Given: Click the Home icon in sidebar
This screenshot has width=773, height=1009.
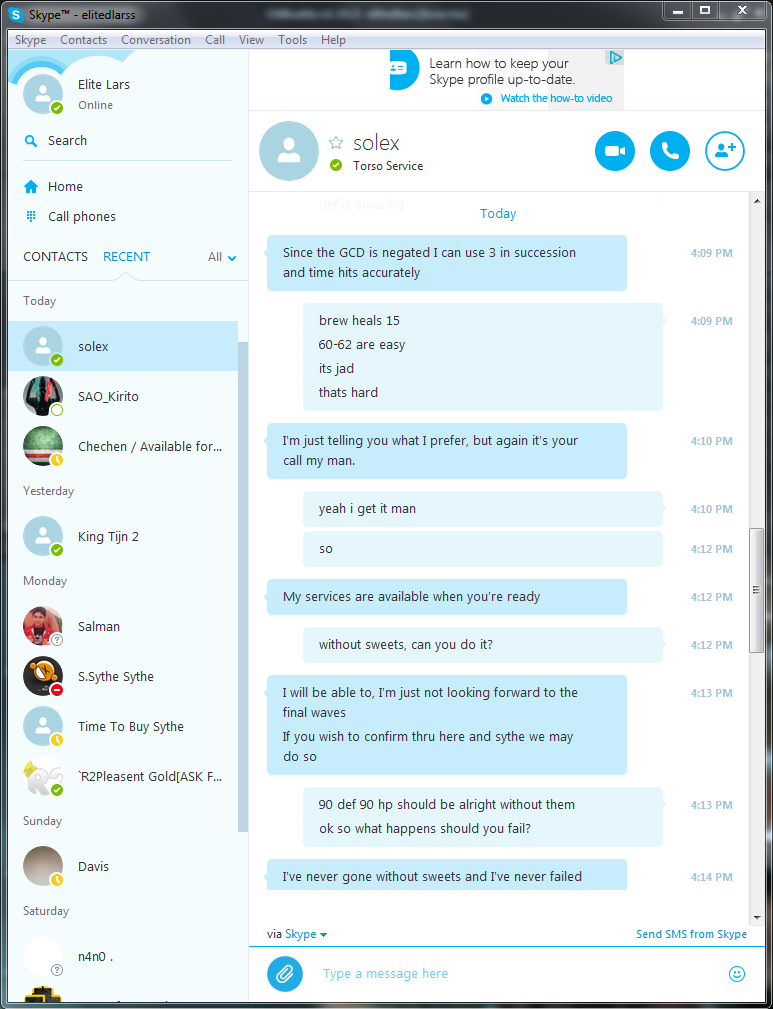Looking at the screenshot, I should [31, 187].
